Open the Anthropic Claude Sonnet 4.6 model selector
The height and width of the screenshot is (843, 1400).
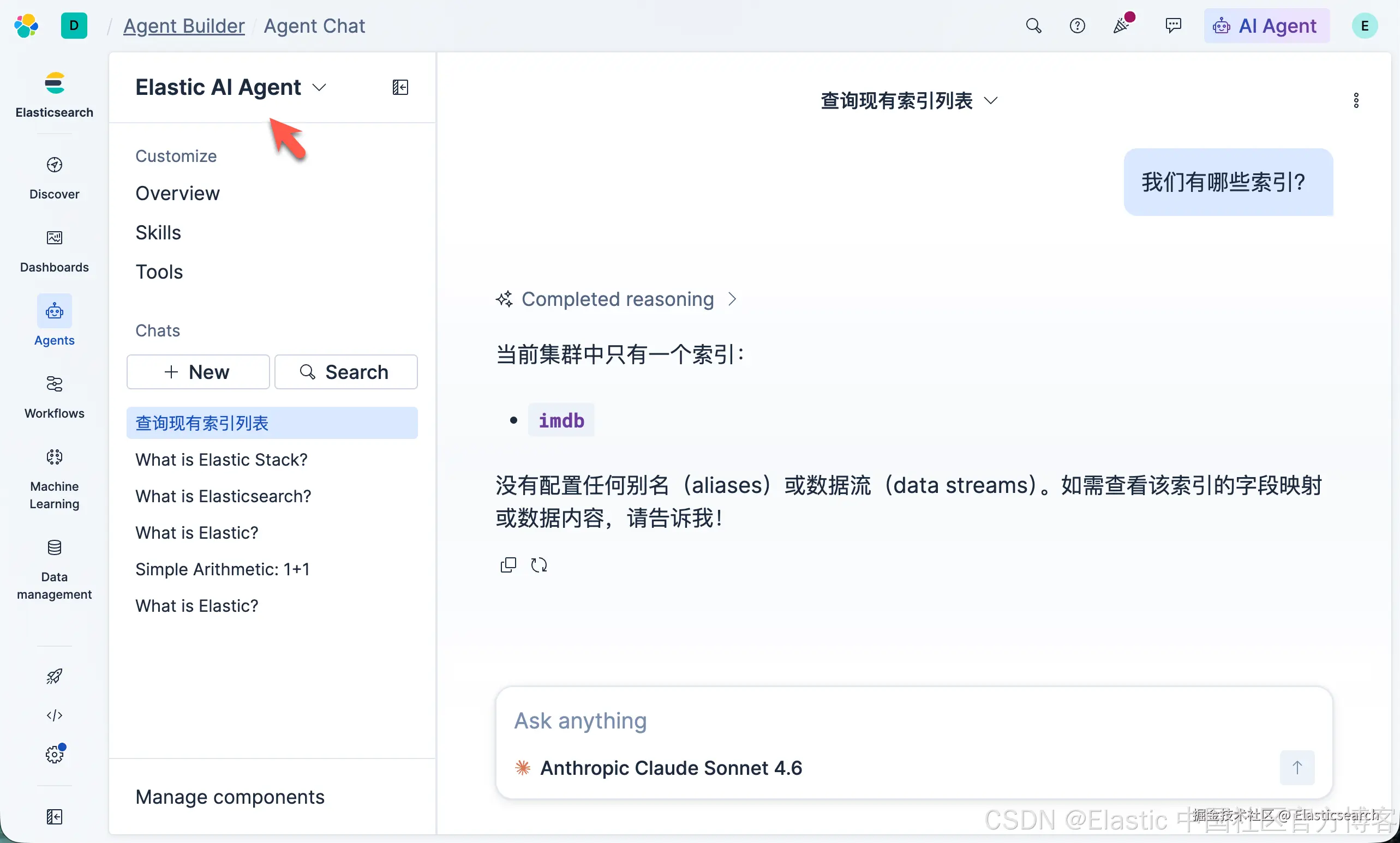coord(659,768)
